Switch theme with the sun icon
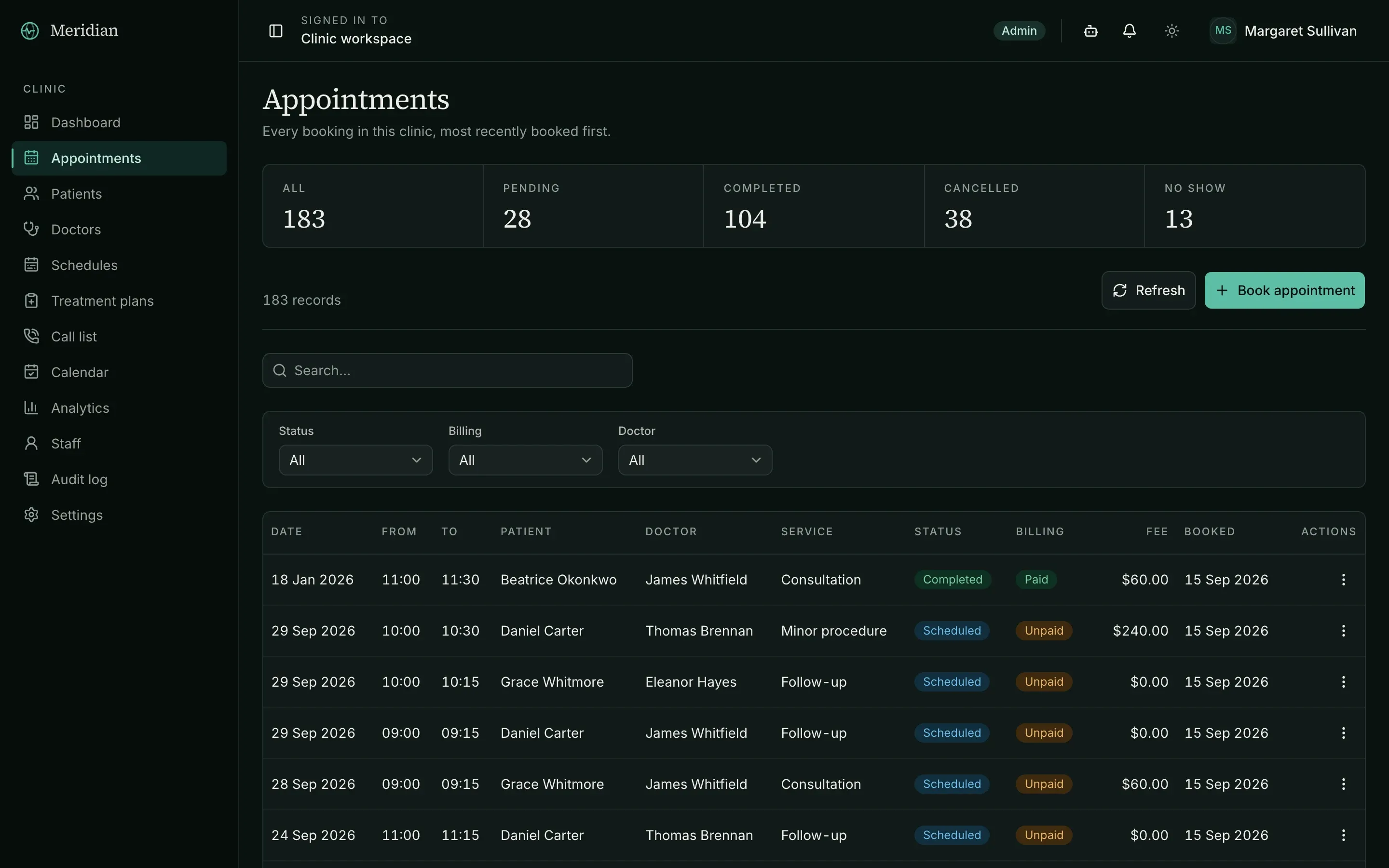1389x868 pixels. click(x=1171, y=30)
